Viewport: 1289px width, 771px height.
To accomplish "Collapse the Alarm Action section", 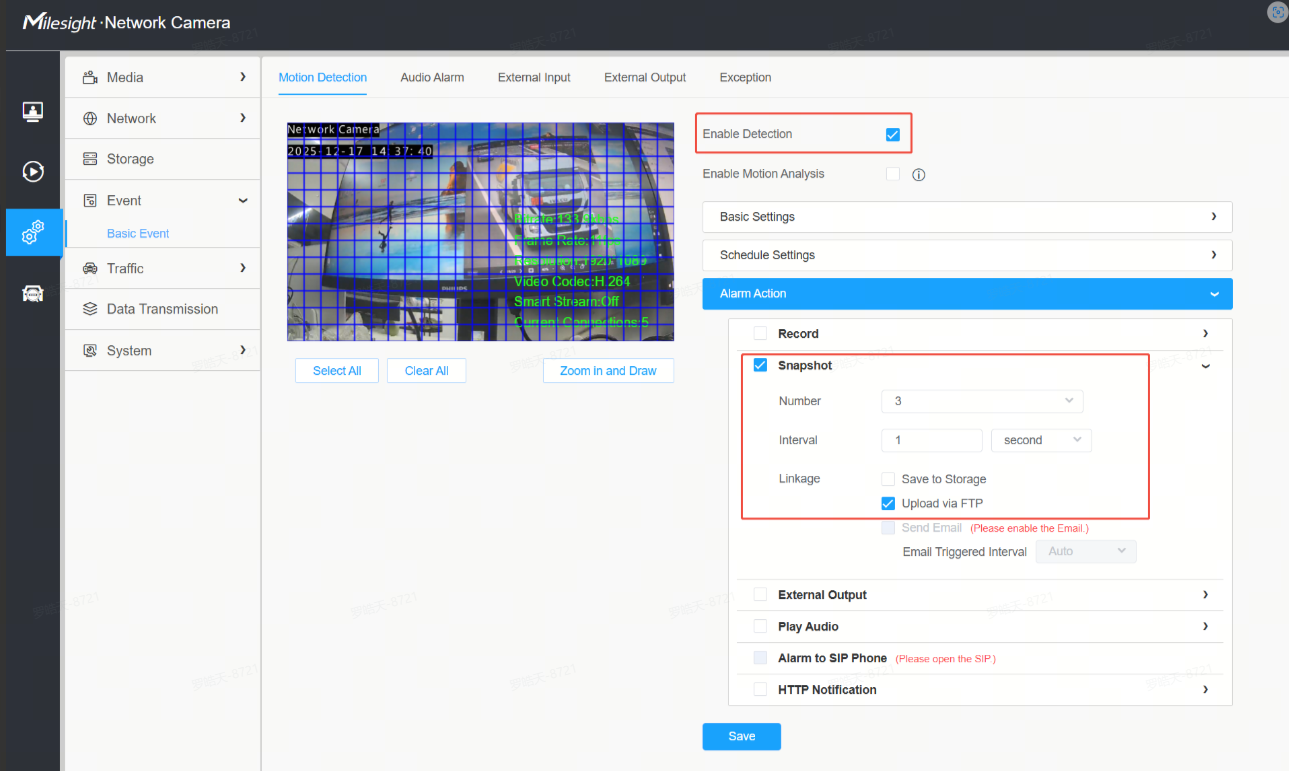I will coord(967,294).
